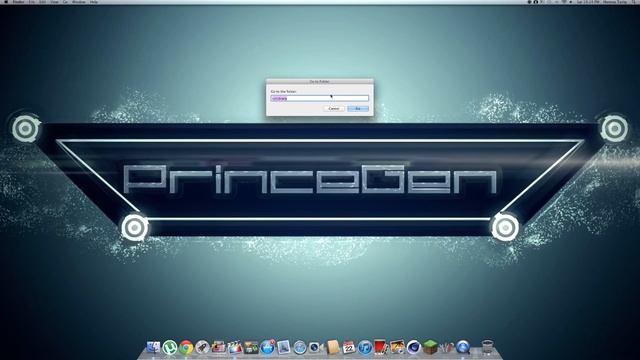Click the folder path input field
Image resolution: width=640 pixels, height=360 pixels.
click(x=320, y=98)
